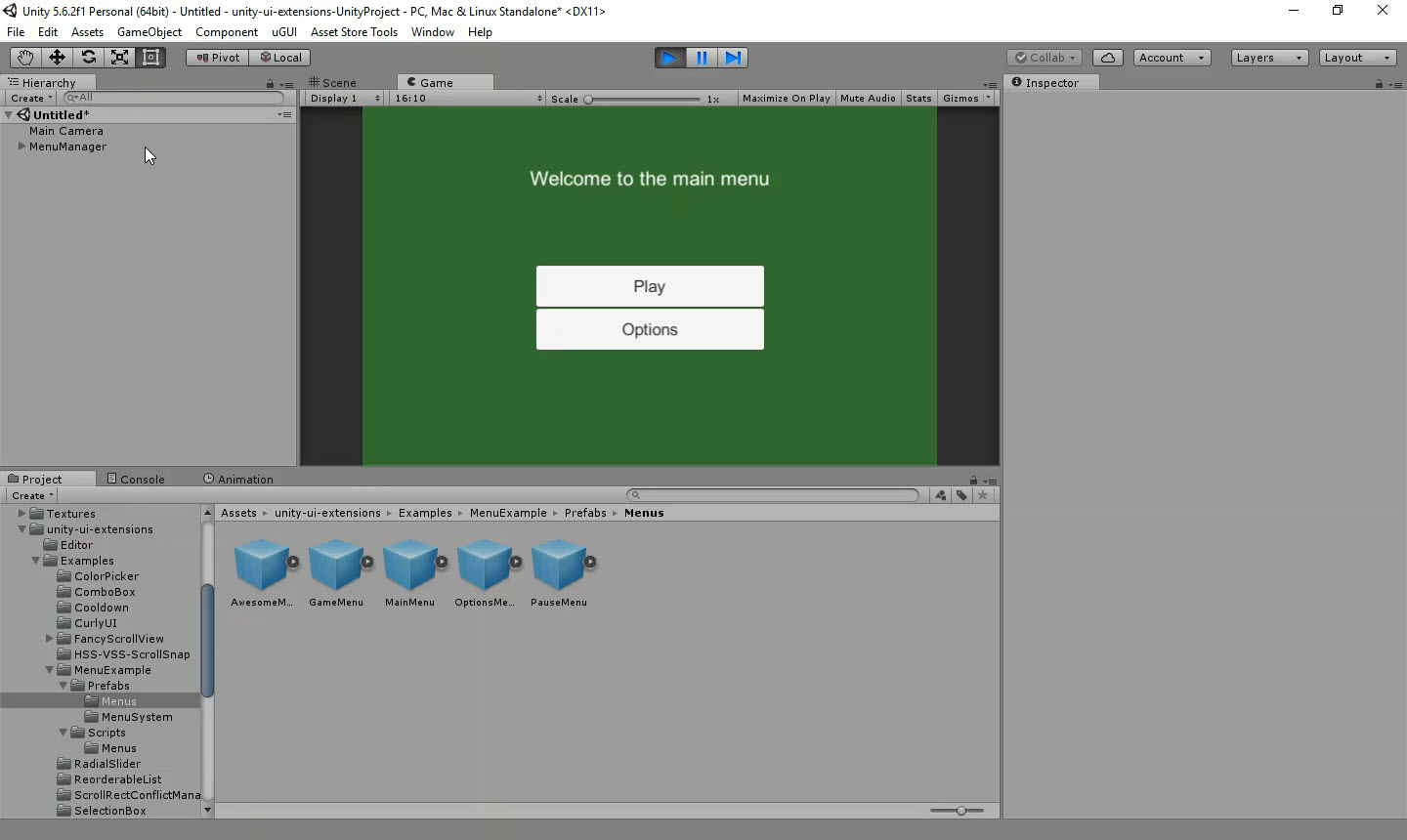The height and width of the screenshot is (840, 1407).
Task: Expand the AwesomeMenu prefab arrow
Action: pos(293,562)
